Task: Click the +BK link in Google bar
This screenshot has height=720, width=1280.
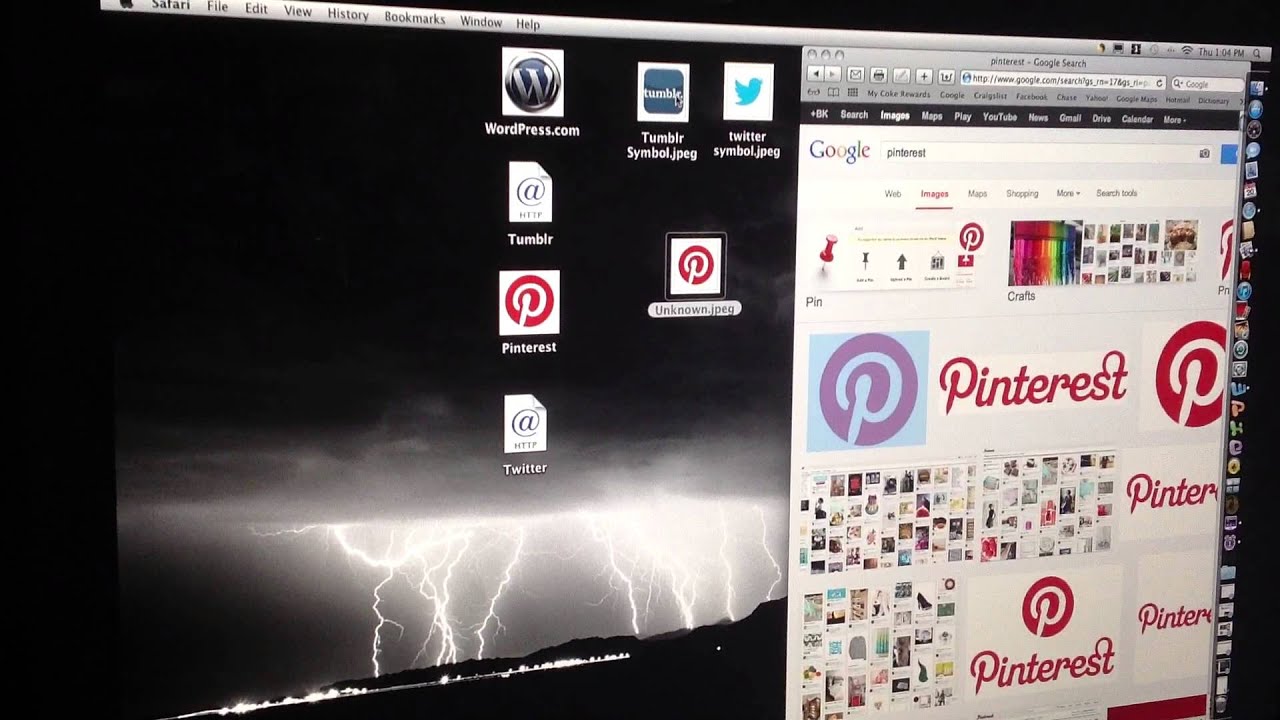Action: tap(819, 115)
